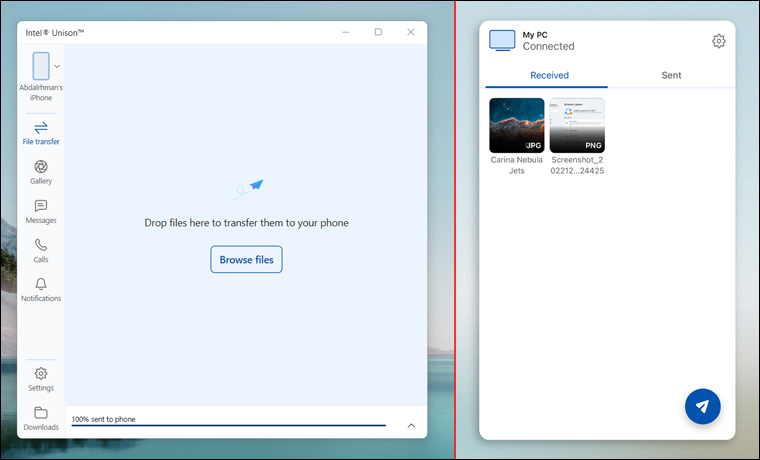Open the File transfer section in sidebar
Viewport: 760px width, 460px height.
pyautogui.click(x=41, y=132)
